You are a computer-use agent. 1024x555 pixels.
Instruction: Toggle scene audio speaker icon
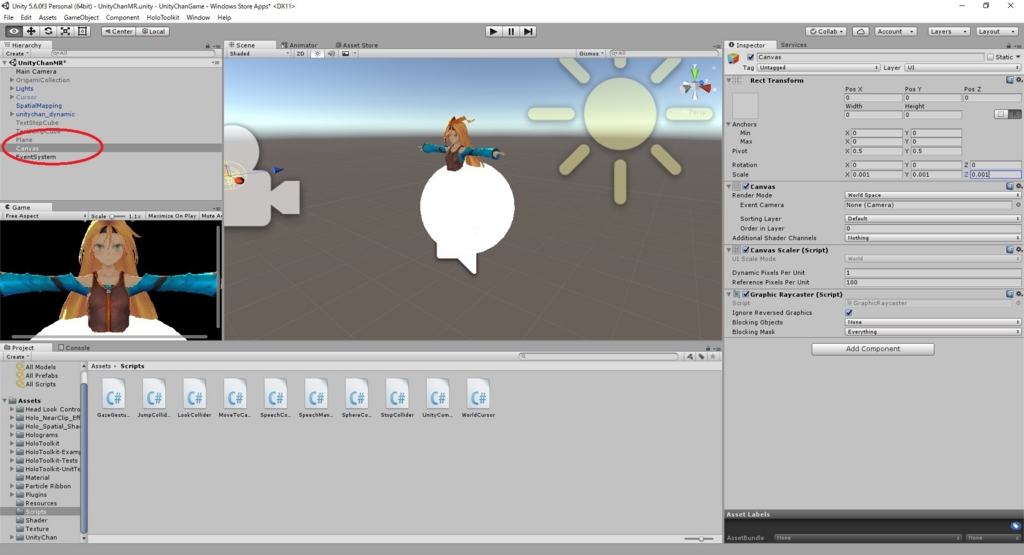pyautogui.click(x=331, y=54)
